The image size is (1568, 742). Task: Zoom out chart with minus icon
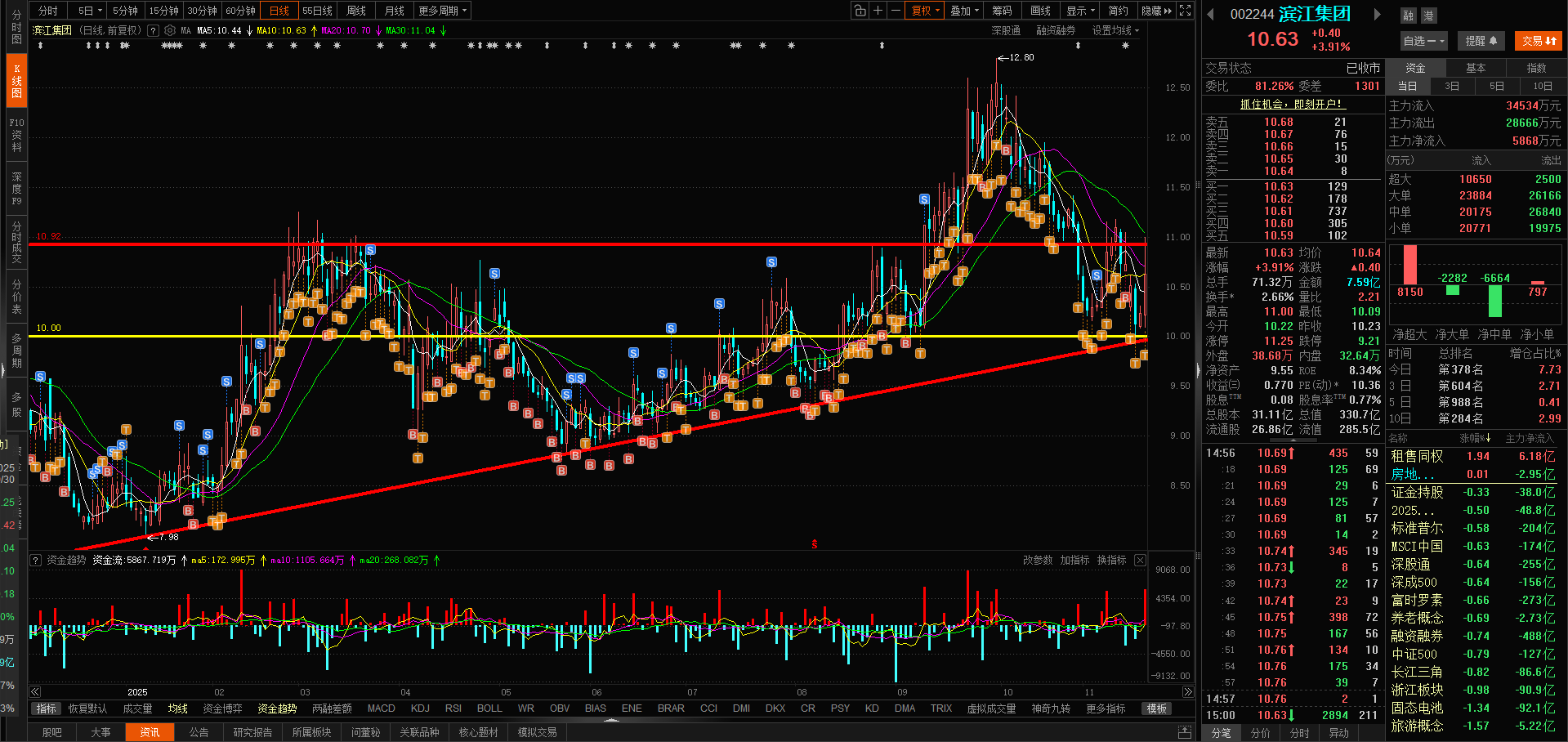(x=896, y=11)
